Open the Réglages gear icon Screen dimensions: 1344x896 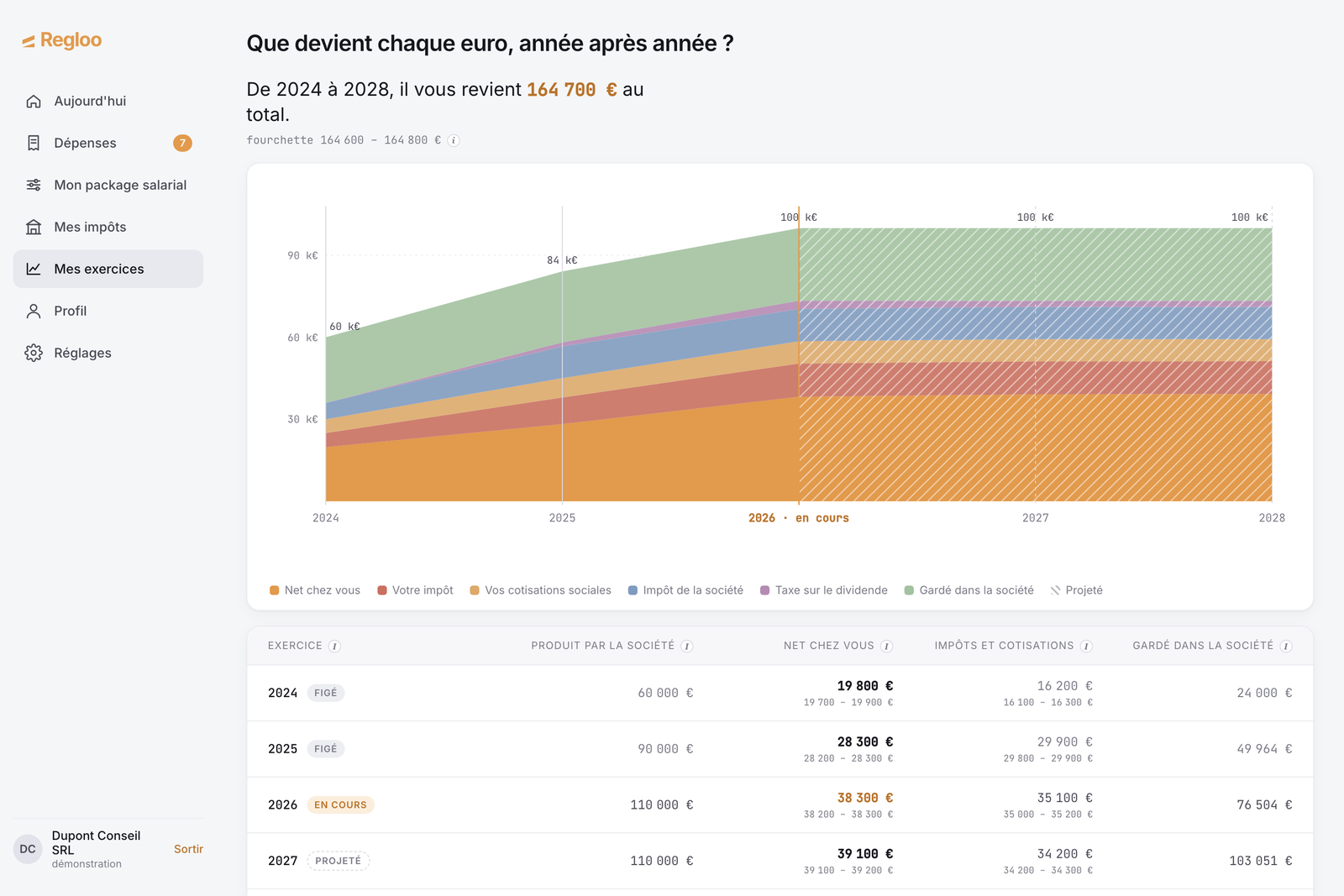(x=34, y=353)
